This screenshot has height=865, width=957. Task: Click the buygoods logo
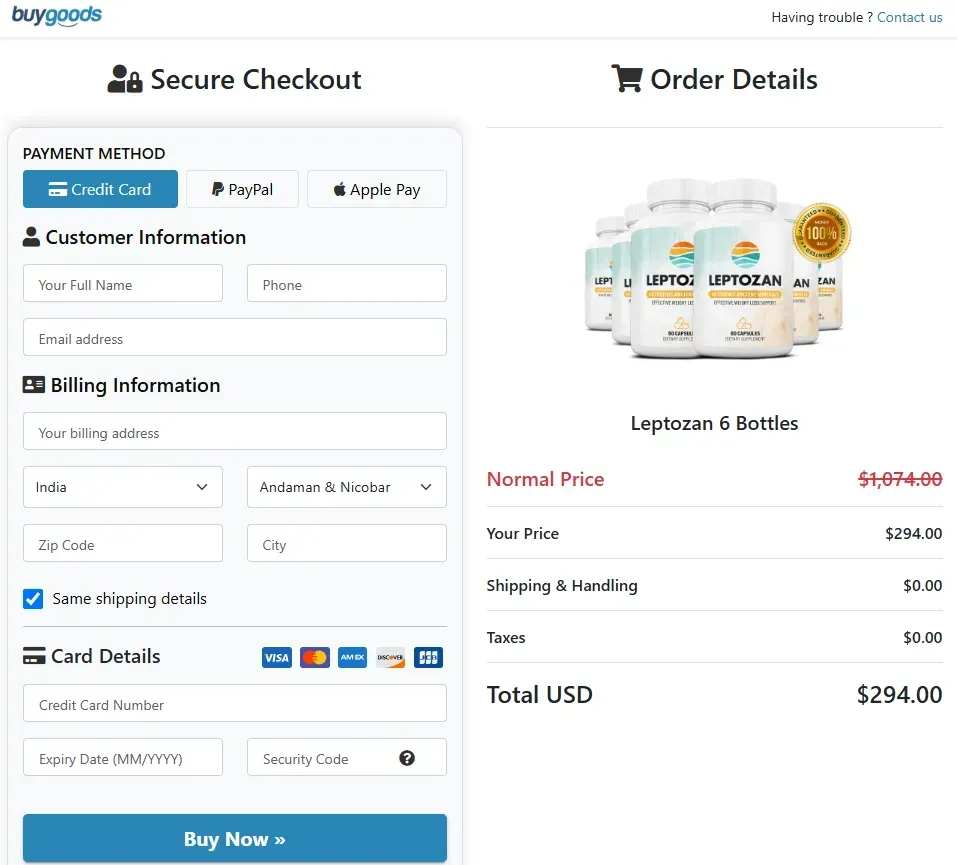(57, 17)
